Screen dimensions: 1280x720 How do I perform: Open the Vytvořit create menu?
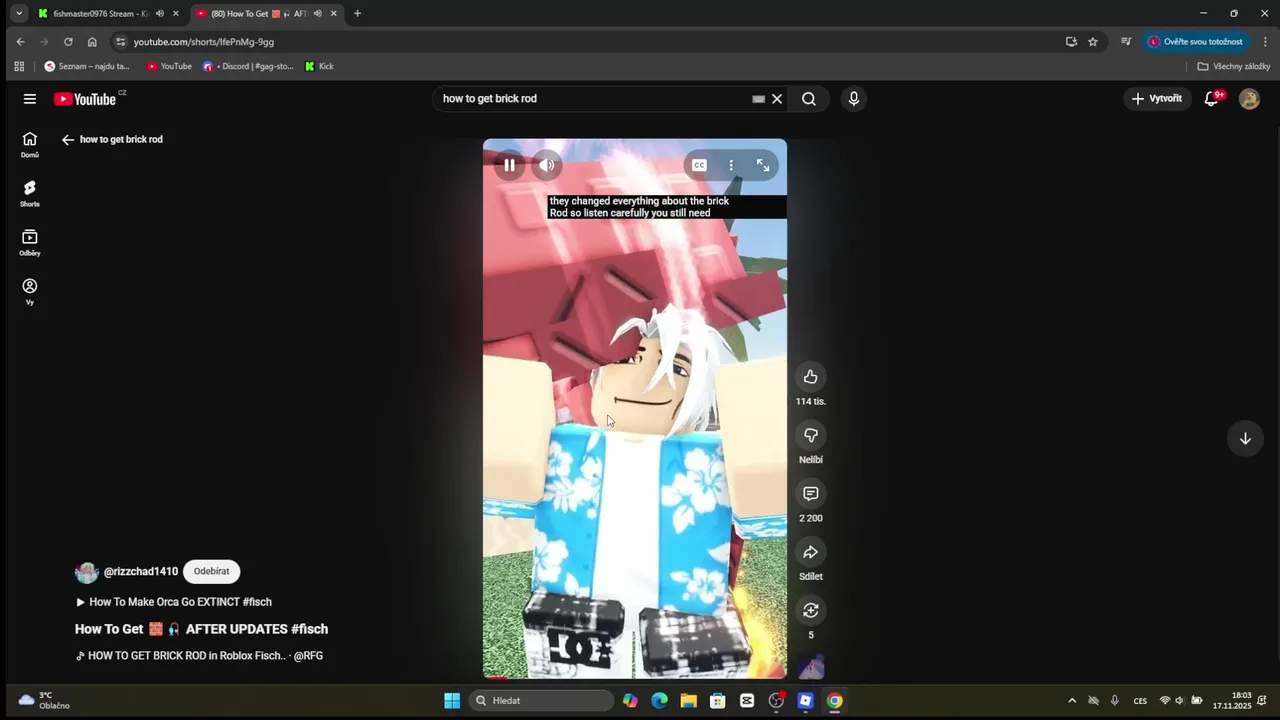1157,99
